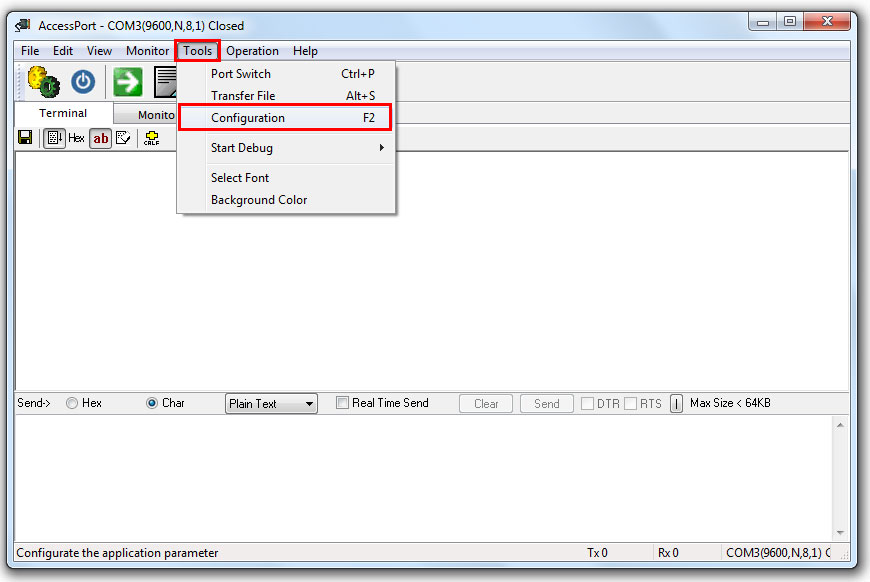
Task: Choose Configuration from Tools menu
Action: pos(286,118)
